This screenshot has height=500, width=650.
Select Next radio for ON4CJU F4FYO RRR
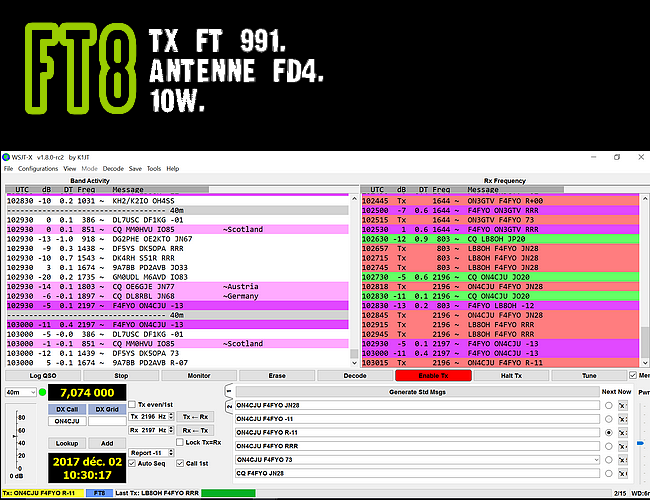point(609,446)
